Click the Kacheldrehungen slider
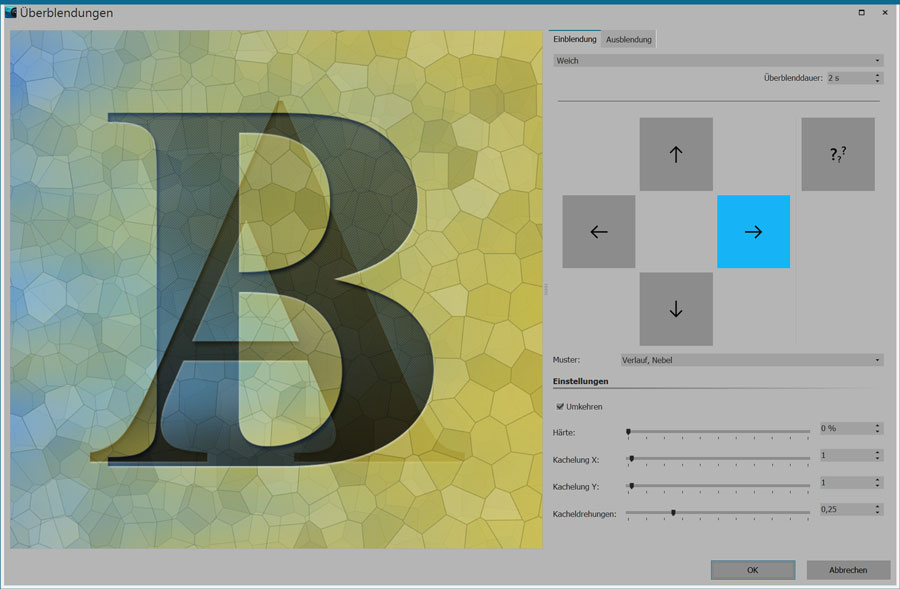 717,513
